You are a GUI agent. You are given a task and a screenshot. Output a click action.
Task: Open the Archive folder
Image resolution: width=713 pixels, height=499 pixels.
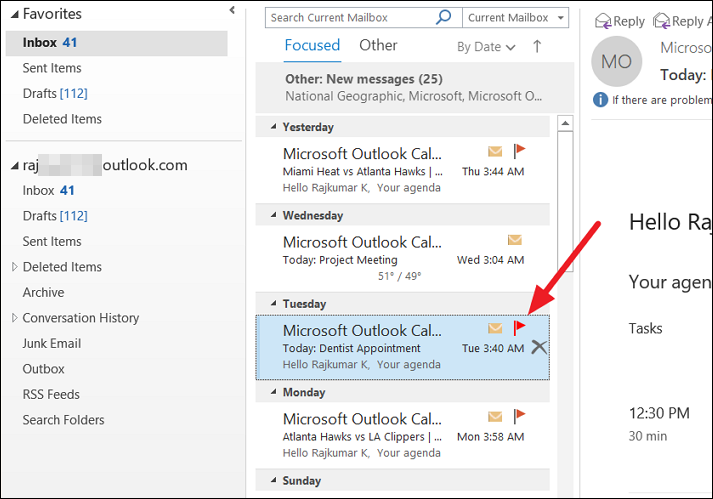point(44,292)
